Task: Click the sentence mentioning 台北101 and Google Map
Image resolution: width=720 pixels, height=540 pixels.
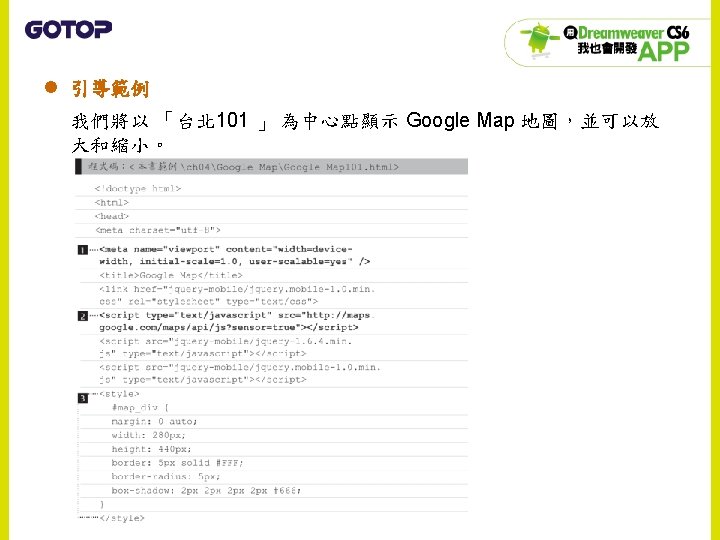Action: click(365, 121)
